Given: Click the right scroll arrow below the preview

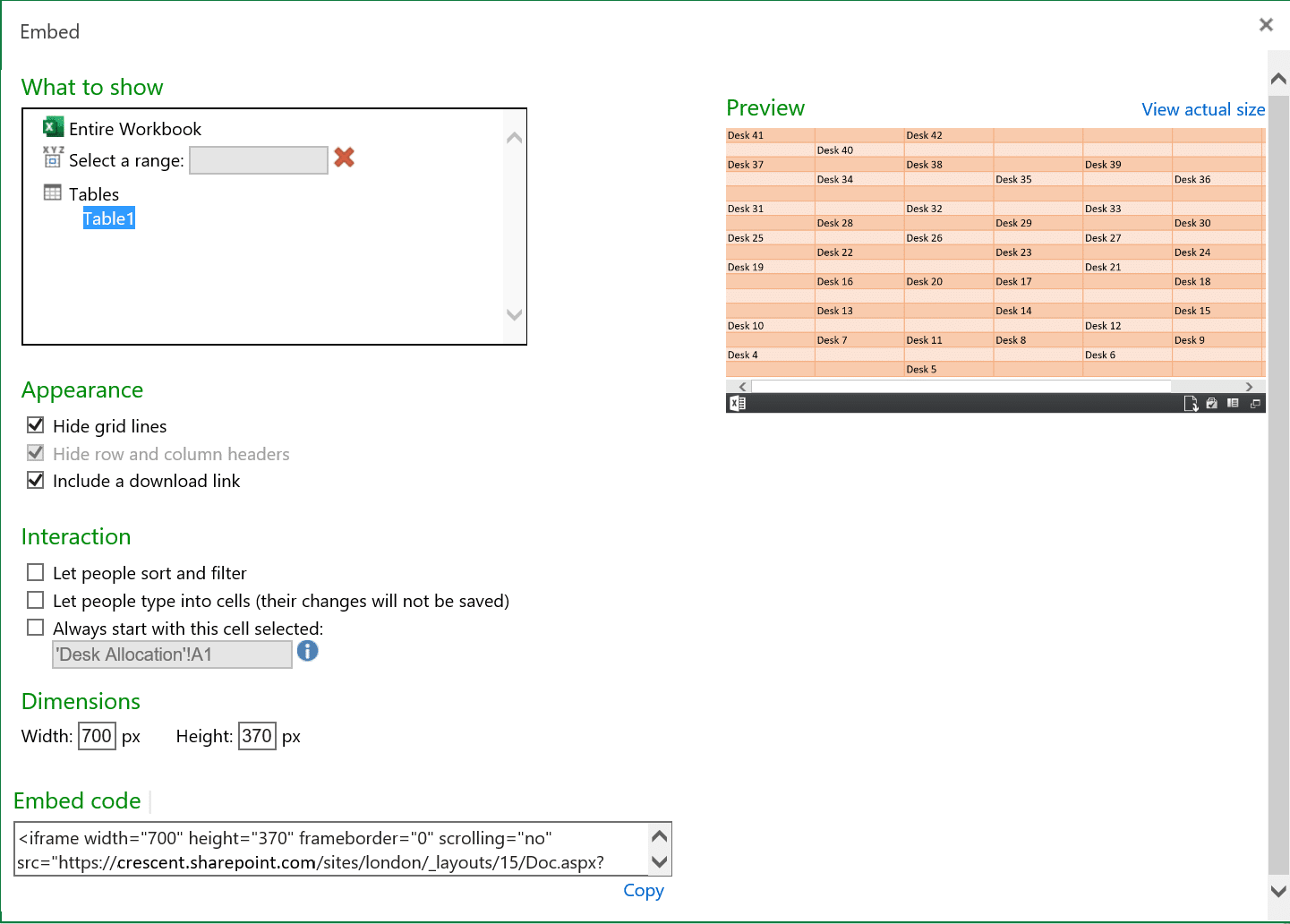Looking at the screenshot, I should point(1249,386).
